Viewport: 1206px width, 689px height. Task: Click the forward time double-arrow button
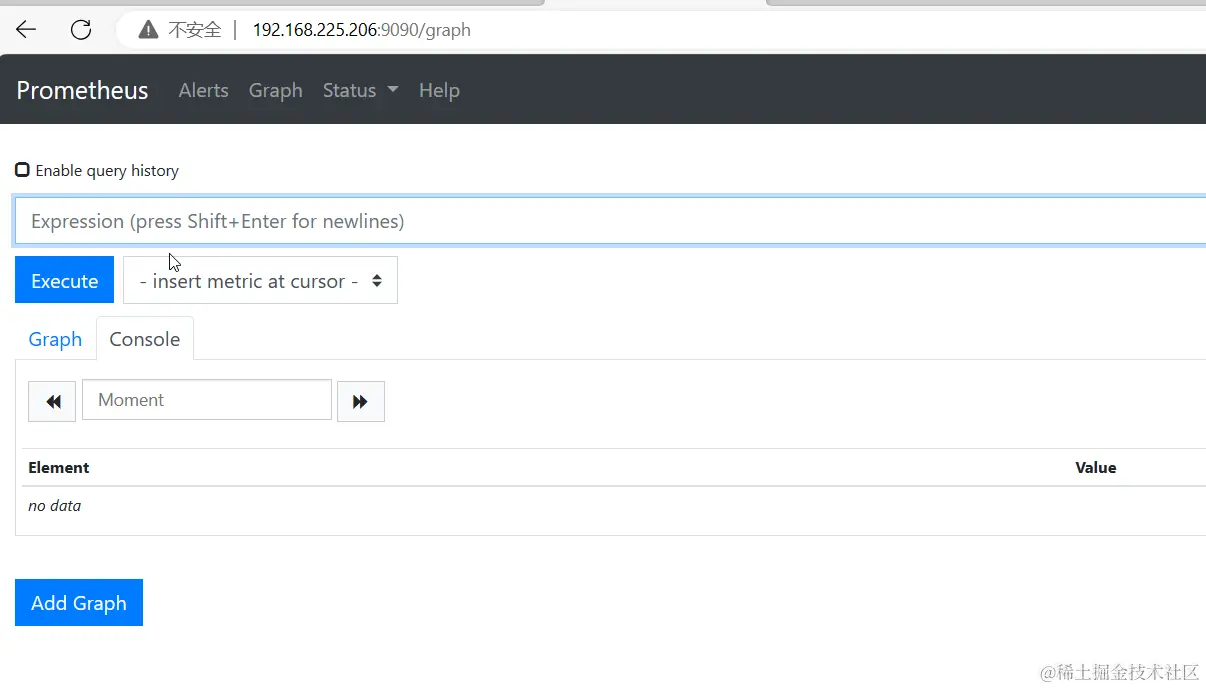point(361,401)
